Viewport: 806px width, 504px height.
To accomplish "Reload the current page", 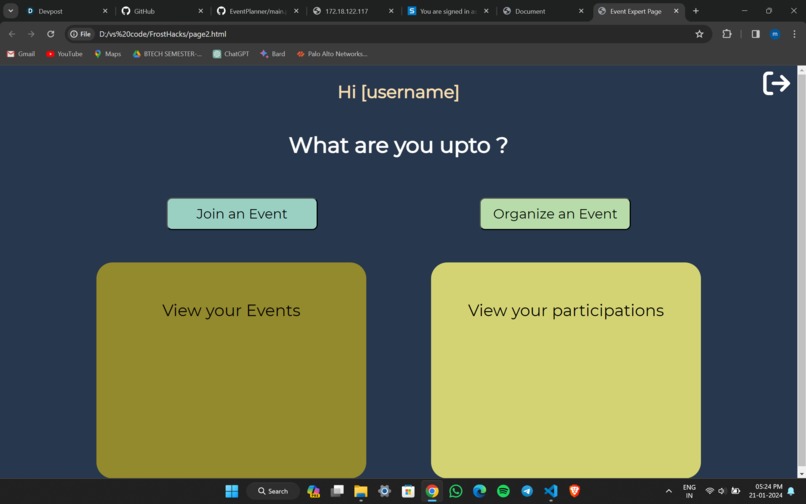I will [50, 34].
